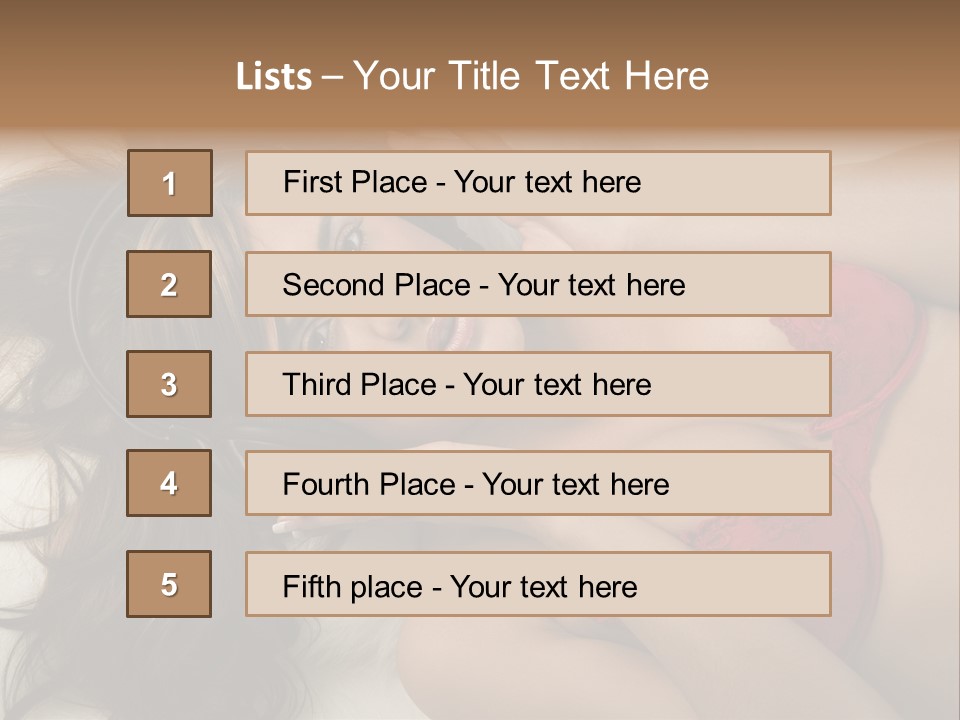This screenshot has height=720, width=960.
Task: Click the number 5 box
Action: tap(169, 584)
